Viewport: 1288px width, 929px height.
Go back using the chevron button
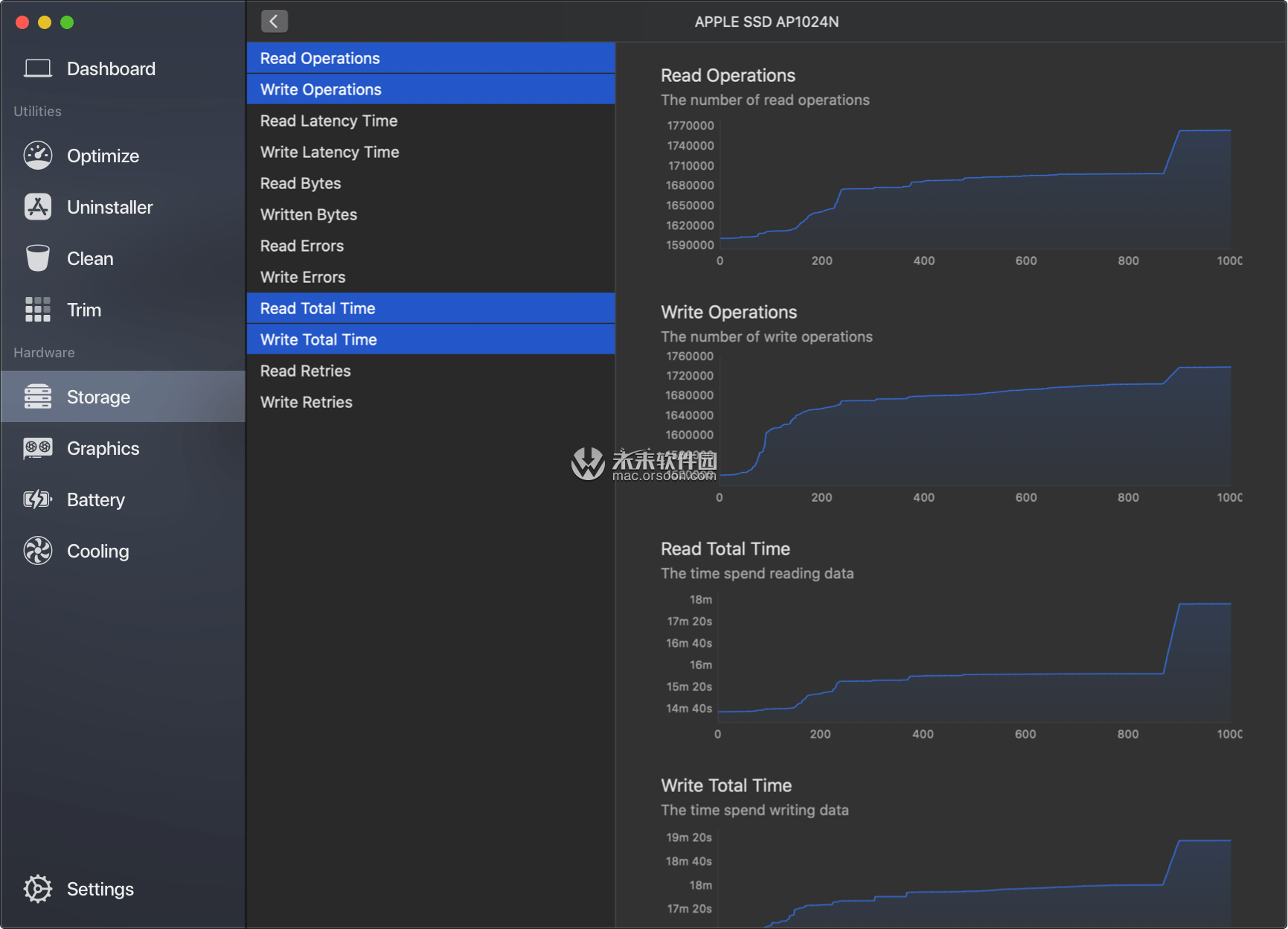tap(274, 22)
